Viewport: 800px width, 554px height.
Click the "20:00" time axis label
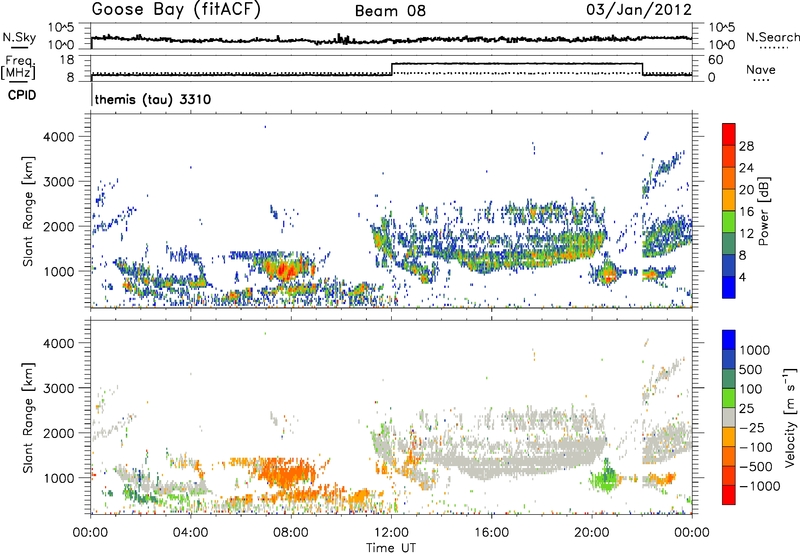(591, 533)
